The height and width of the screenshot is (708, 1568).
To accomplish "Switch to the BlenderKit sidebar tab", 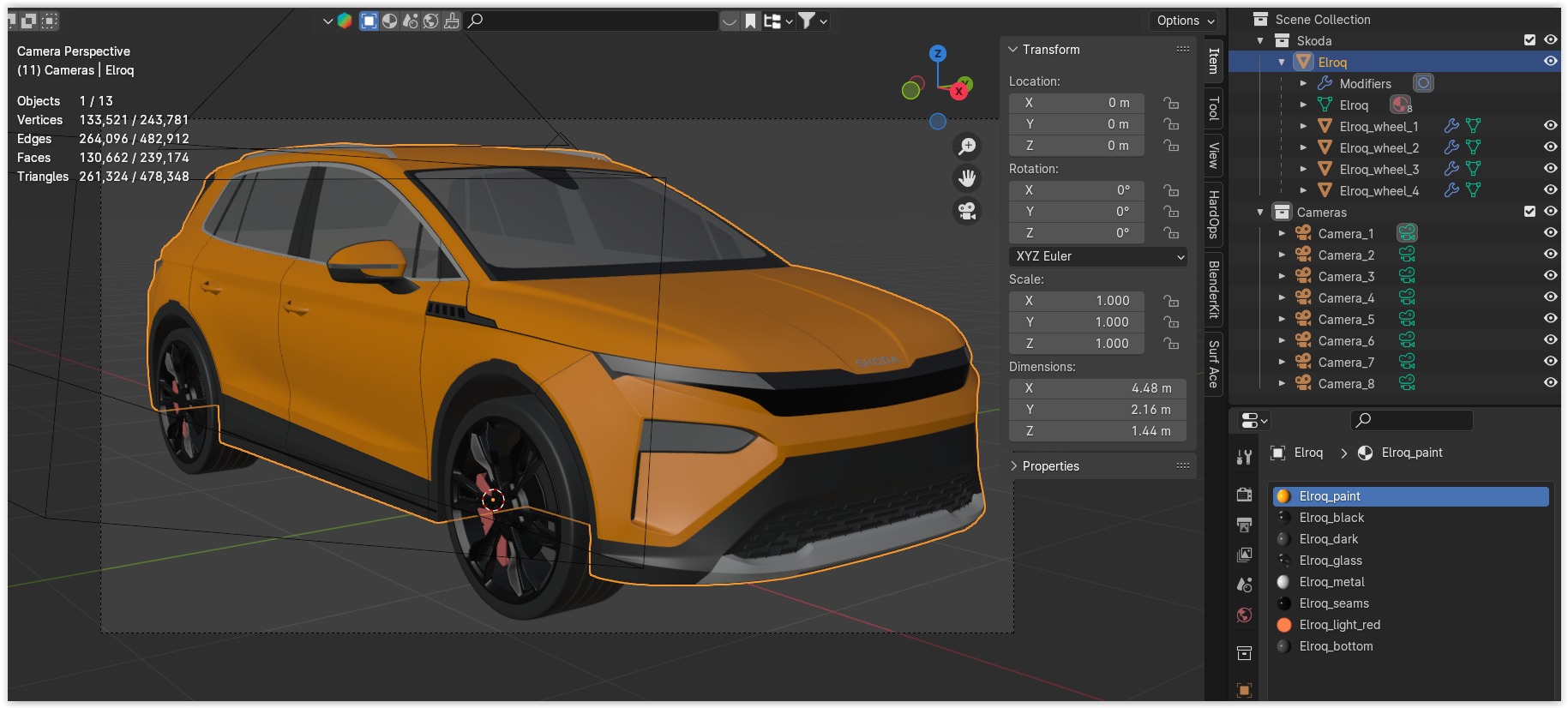I will click(x=1213, y=290).
